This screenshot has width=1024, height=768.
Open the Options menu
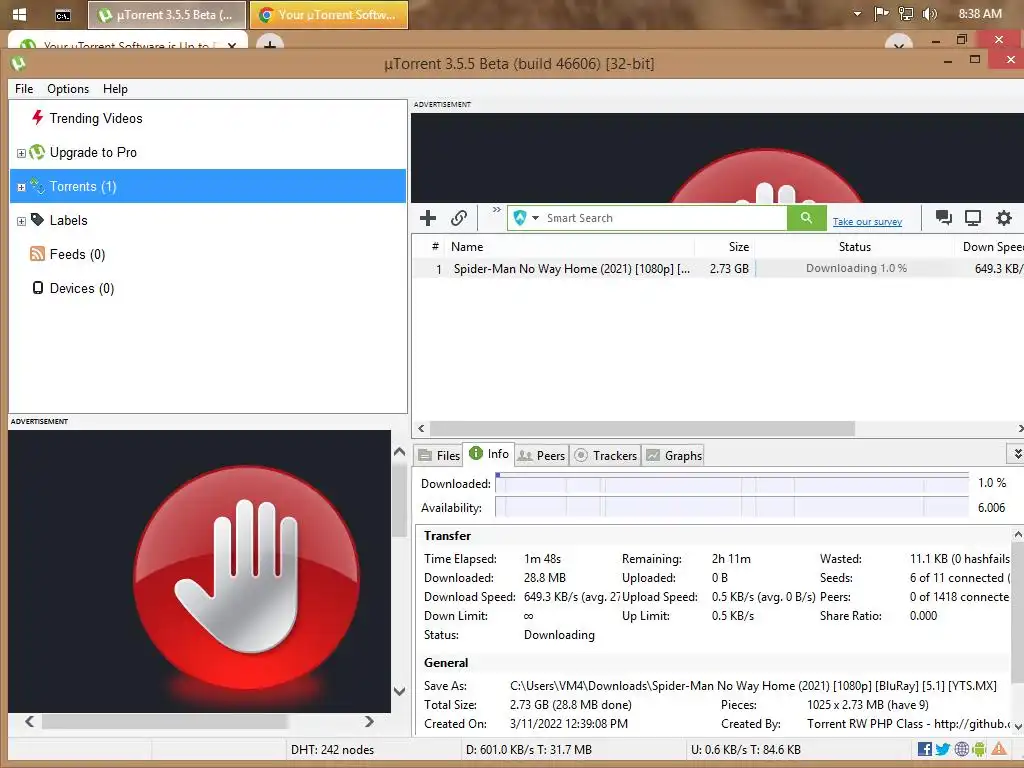(68, 89)
